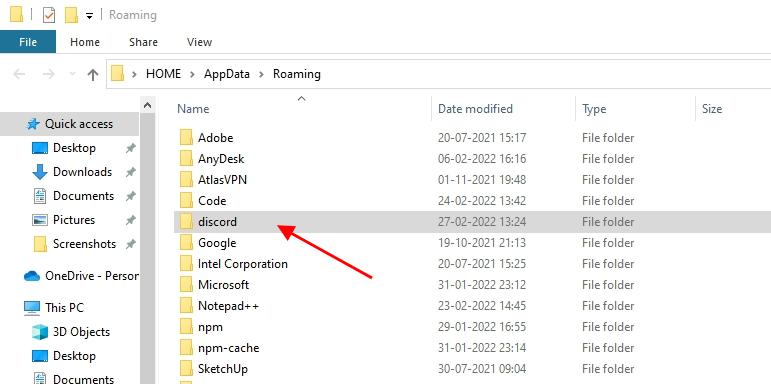Screen dimensions: 771x384
Task: Select the Microsoft folder
Action: click(223, 285)
